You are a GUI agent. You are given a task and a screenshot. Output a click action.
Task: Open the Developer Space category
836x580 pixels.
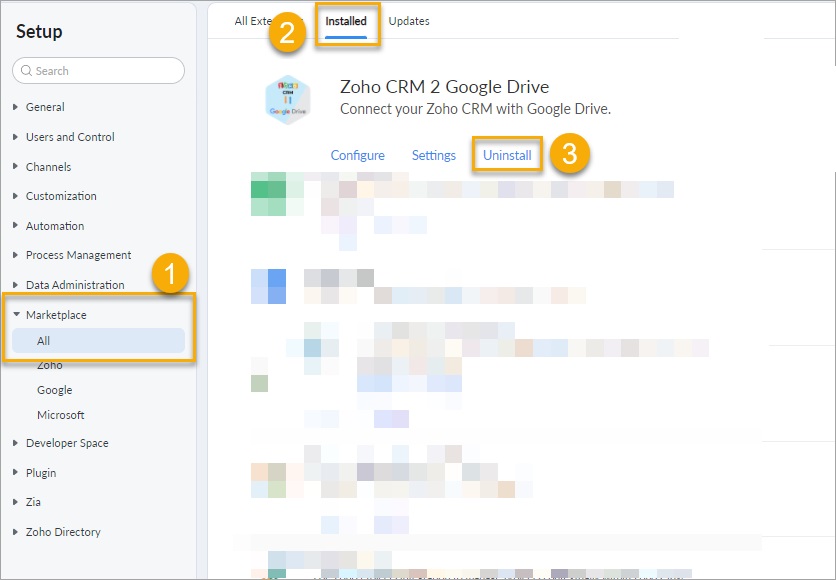[x=67, y=443]
